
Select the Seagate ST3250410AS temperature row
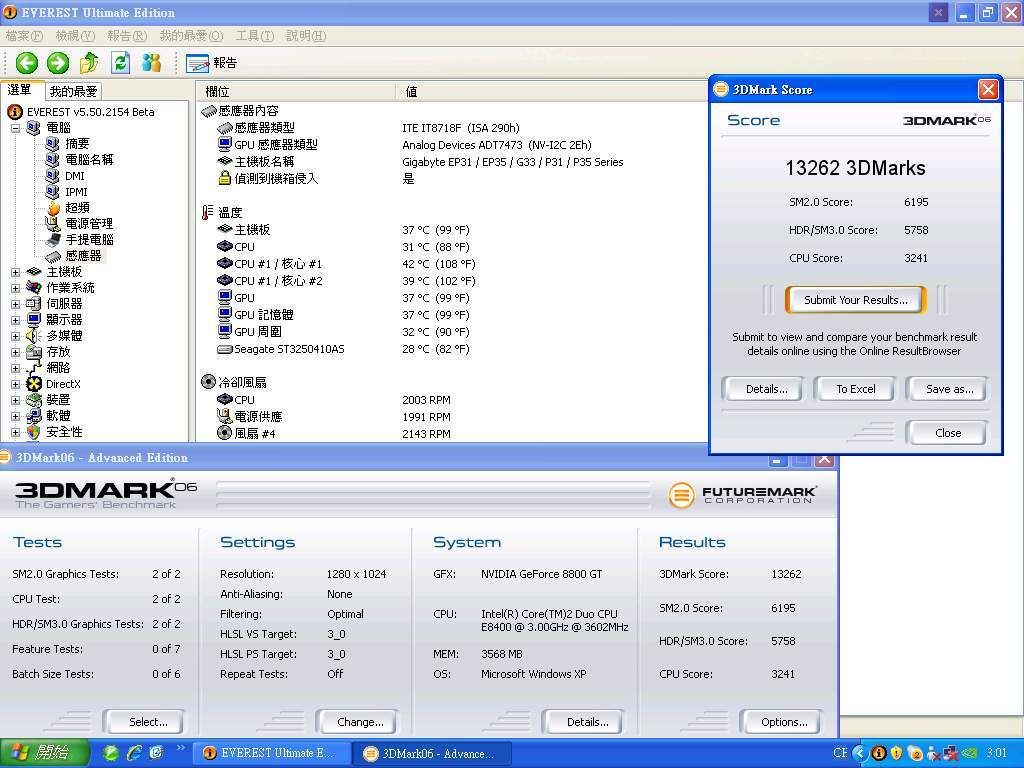[x=343, y=349]
